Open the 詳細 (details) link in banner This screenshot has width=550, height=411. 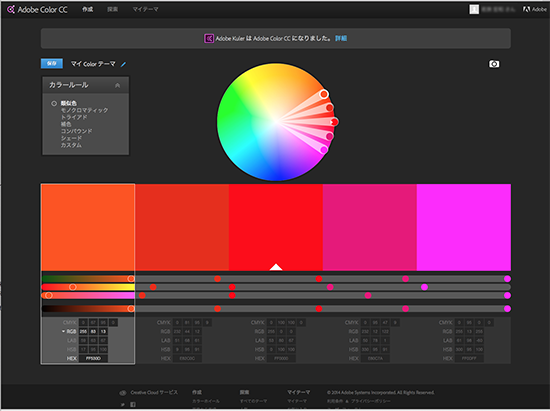341,38
